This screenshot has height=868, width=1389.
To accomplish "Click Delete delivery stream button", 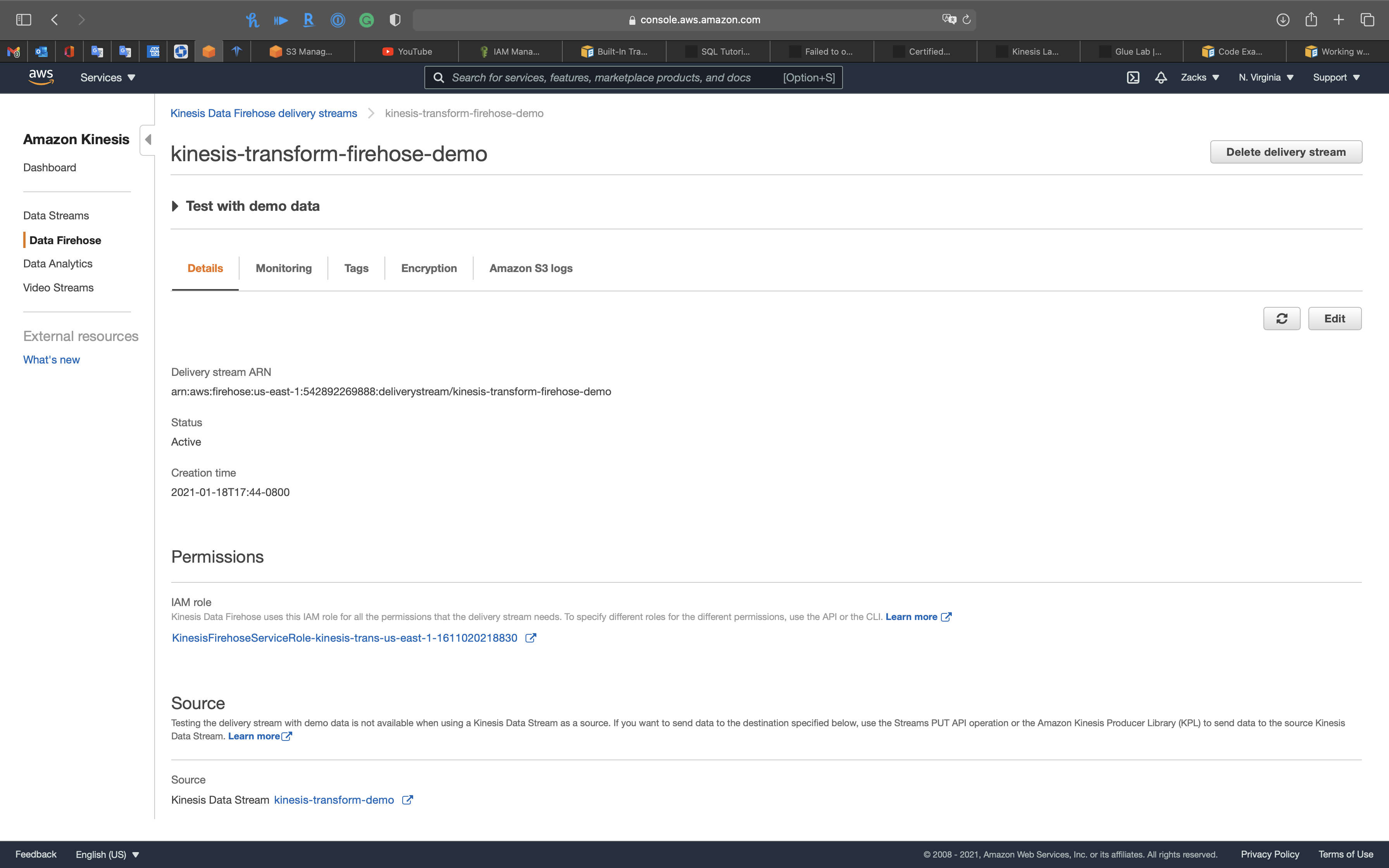I will 1286,152.
